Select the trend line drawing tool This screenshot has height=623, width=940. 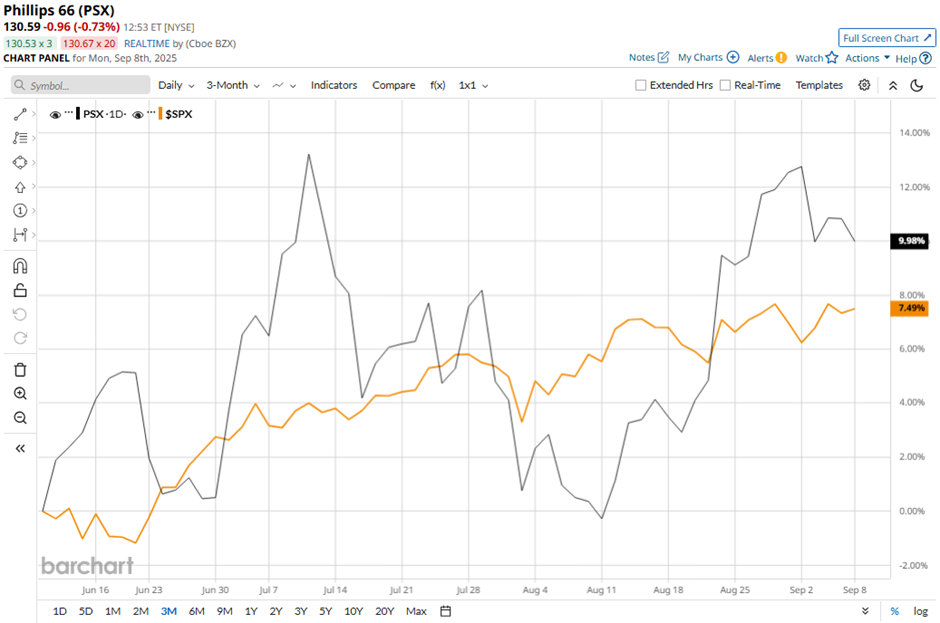click(20, 114)
